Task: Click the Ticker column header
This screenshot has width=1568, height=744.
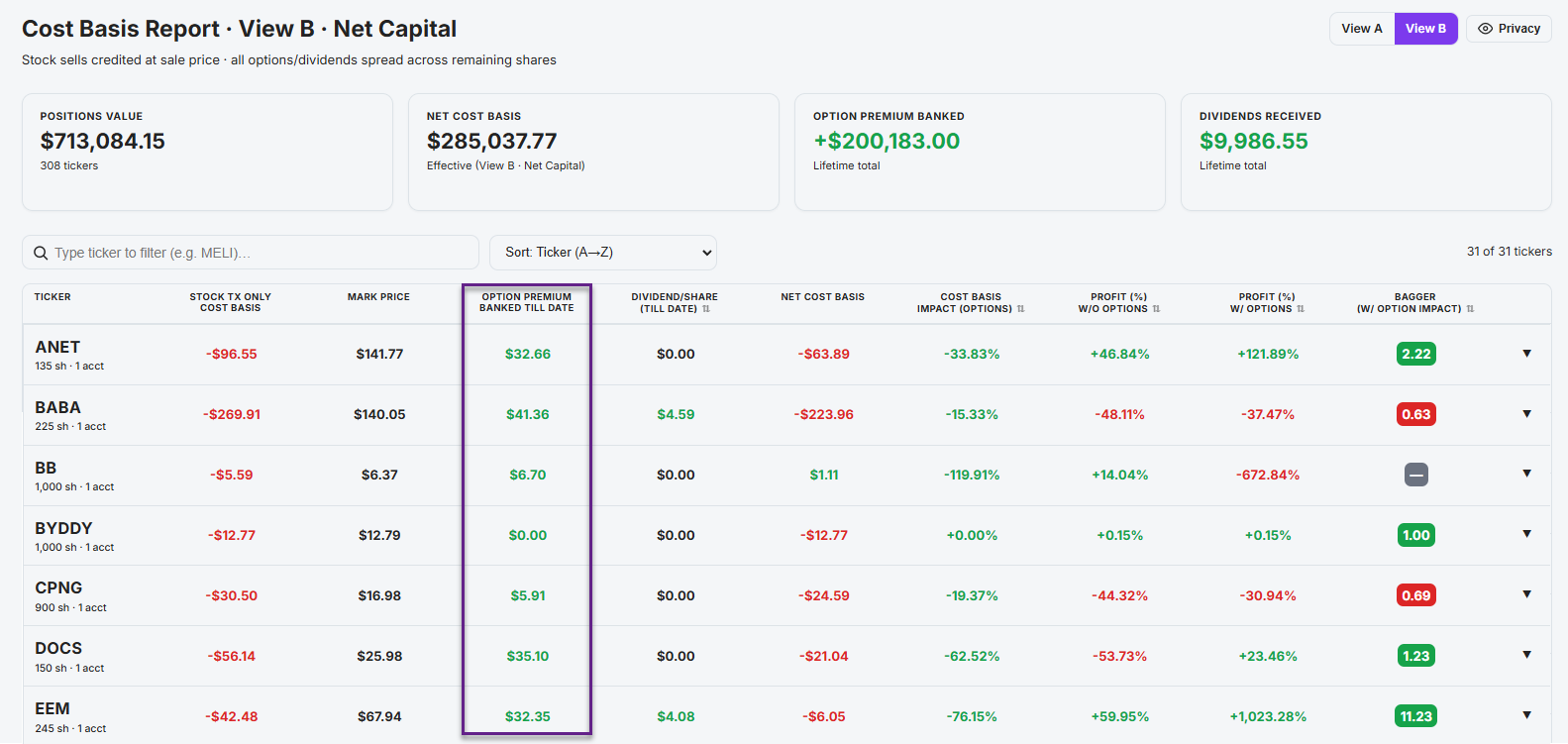Action: (52, 297)
